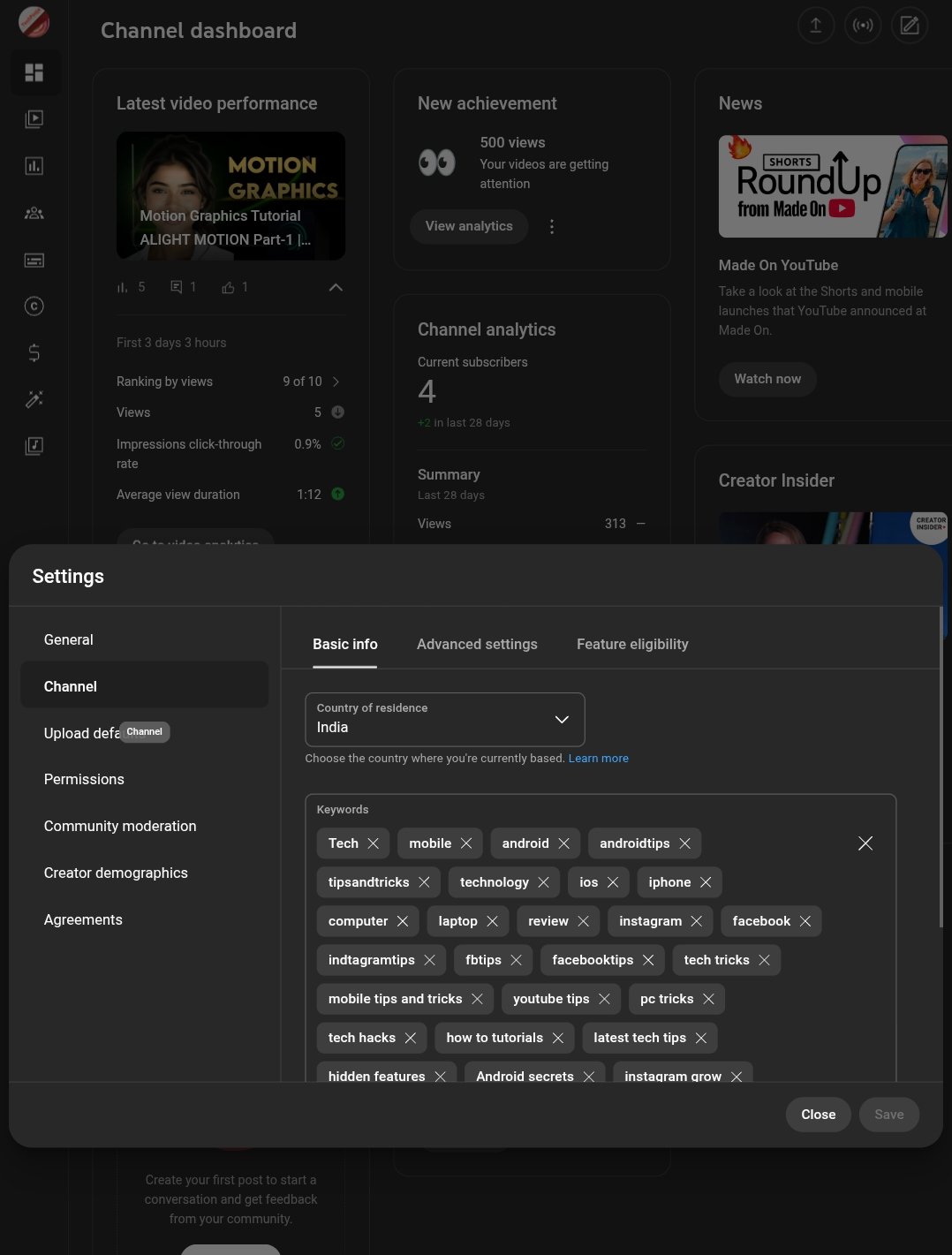Collapse the Latest video performance details chevron

point(336,287)
